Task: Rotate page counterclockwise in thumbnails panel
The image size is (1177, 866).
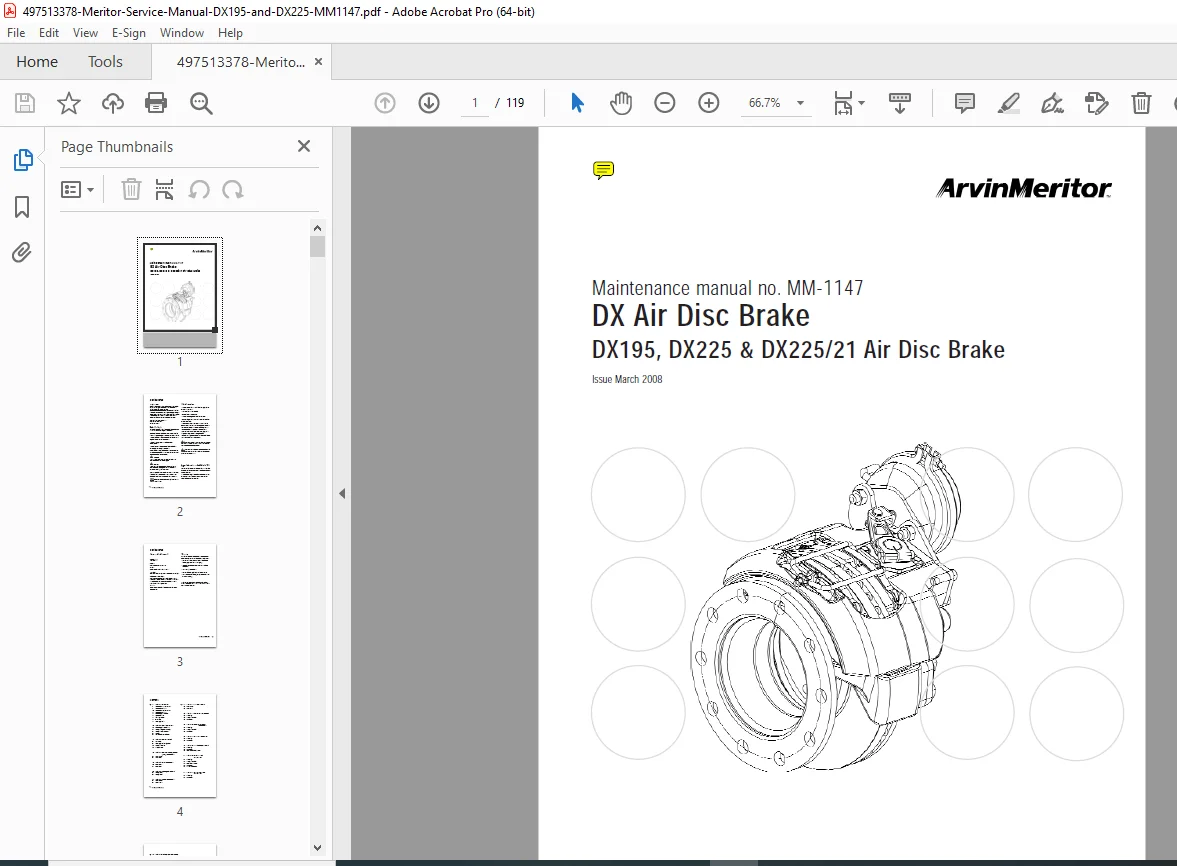Action: click(x=199, y=190)
